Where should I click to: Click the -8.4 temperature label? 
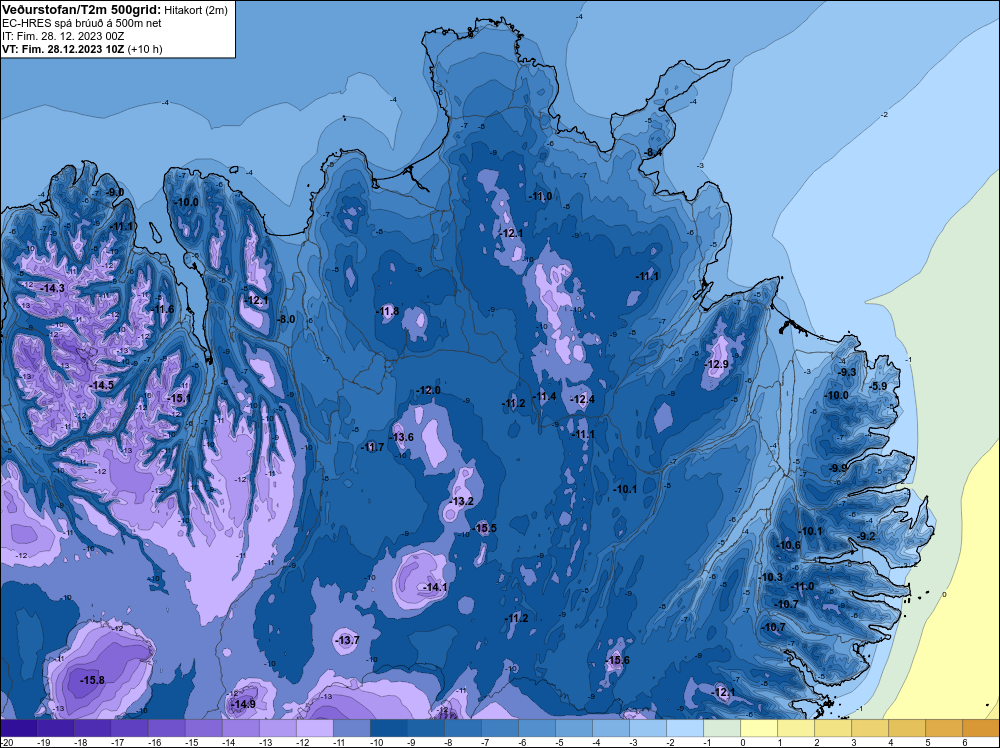652,153
